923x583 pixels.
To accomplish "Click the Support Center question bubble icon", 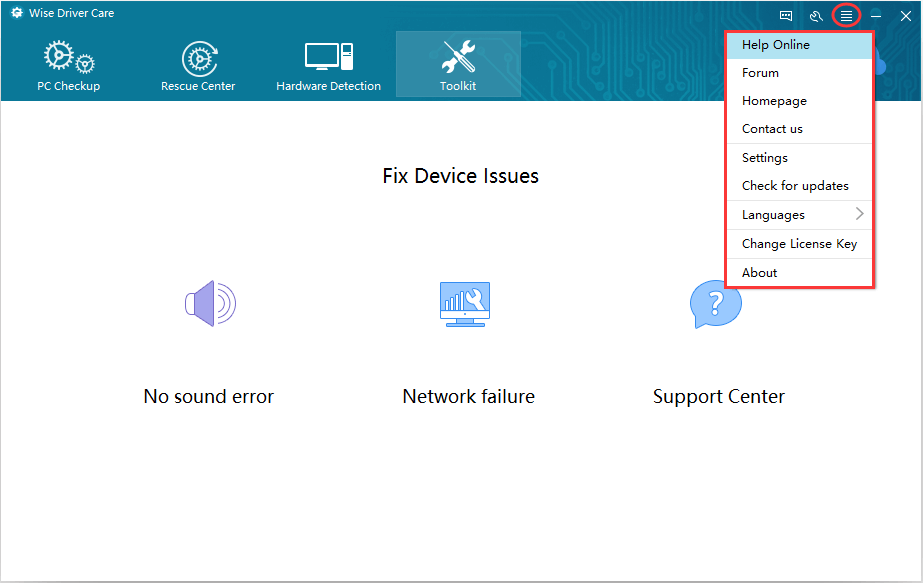I will [x=715, y=304].
